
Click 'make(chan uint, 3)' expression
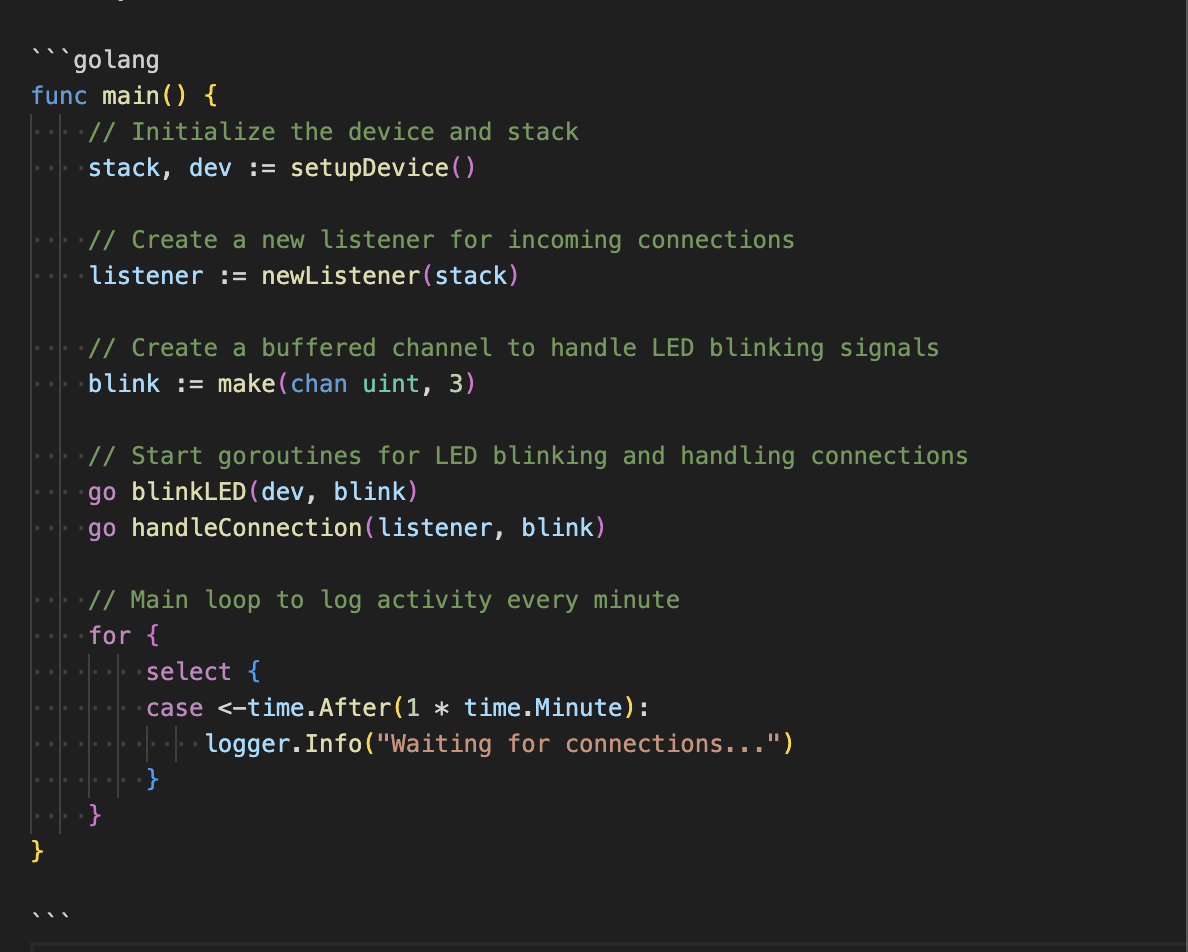coord(347,384)
